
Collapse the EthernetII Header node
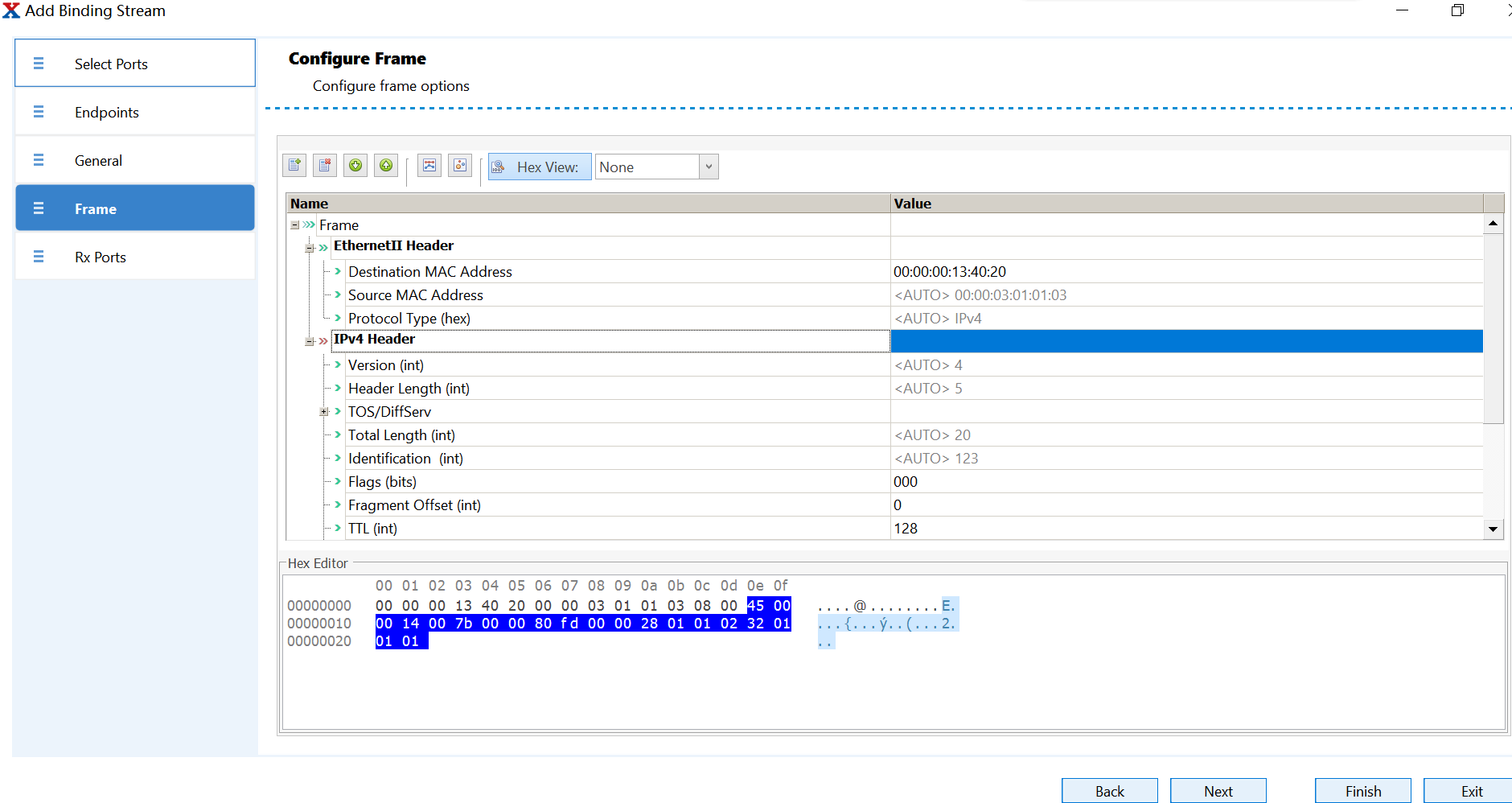310,248
